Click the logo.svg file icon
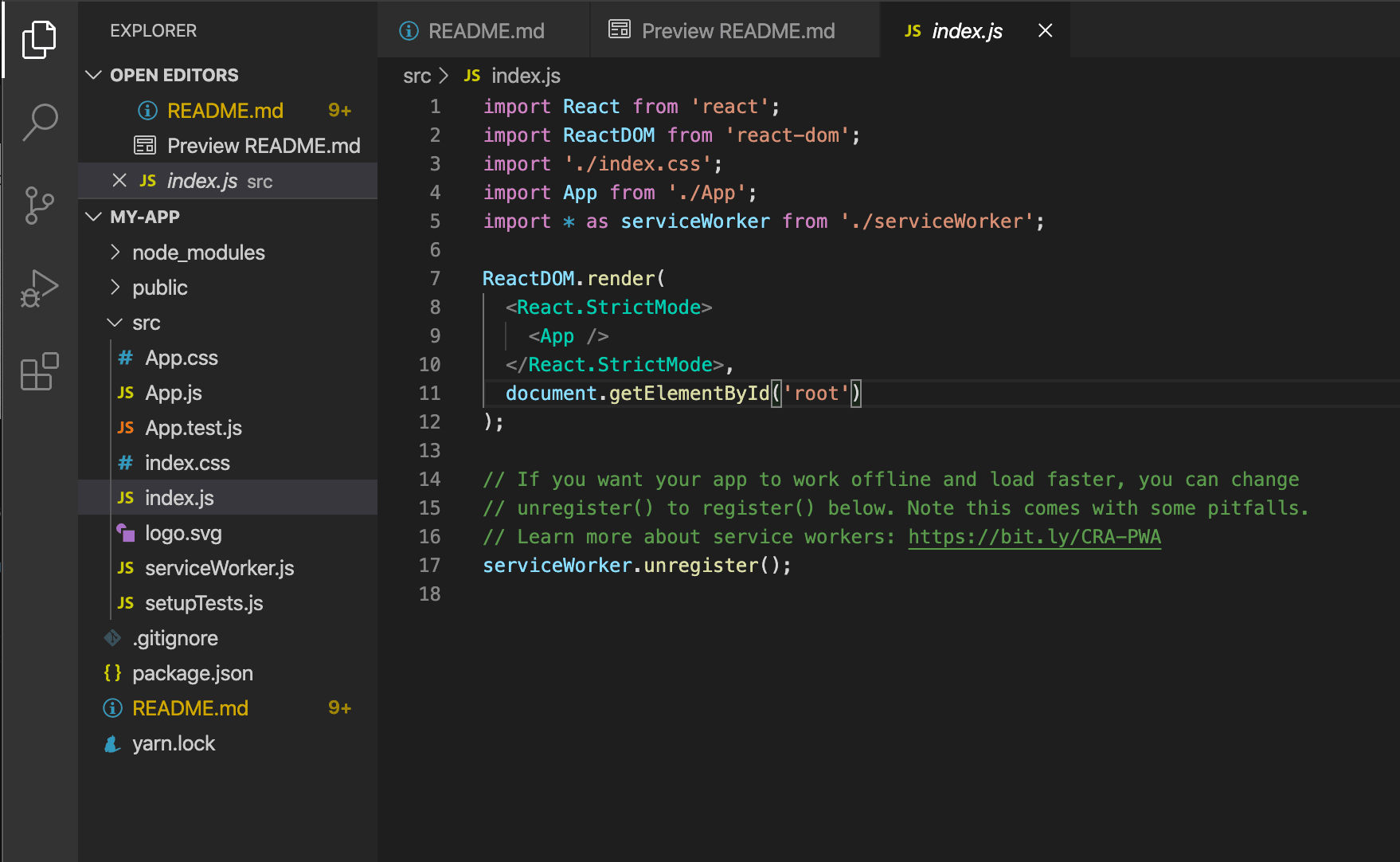This screenshot has height=862, width=1400. pyautogui.click(x=126, y=532)
